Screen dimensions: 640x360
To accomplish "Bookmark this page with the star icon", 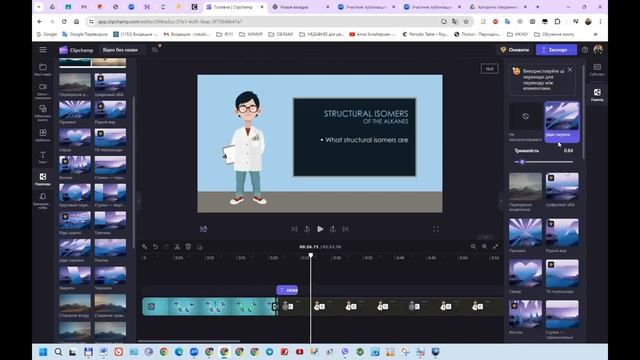I will [466, 21].
